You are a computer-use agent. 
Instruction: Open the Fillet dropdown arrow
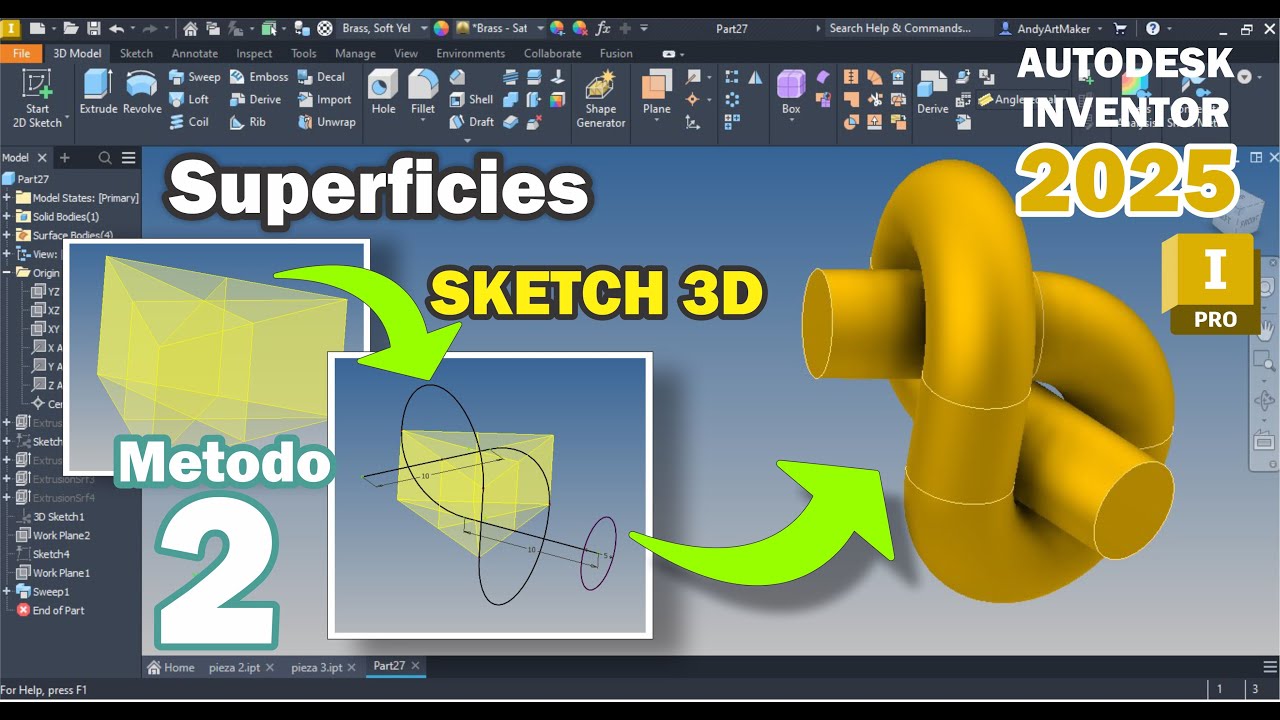point(423,122)
